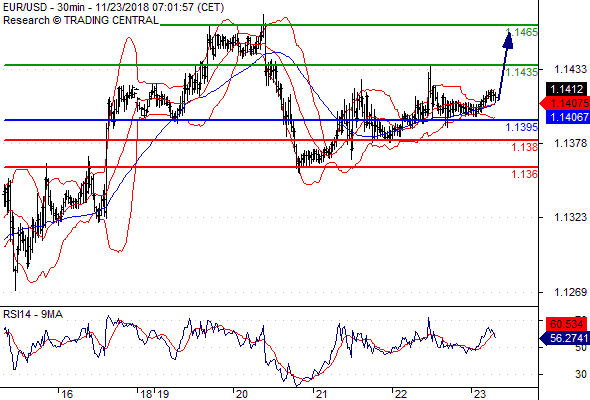Click the red 60.534 RSI value tag
Screen dimensions: 590x400
pos(566,324)
